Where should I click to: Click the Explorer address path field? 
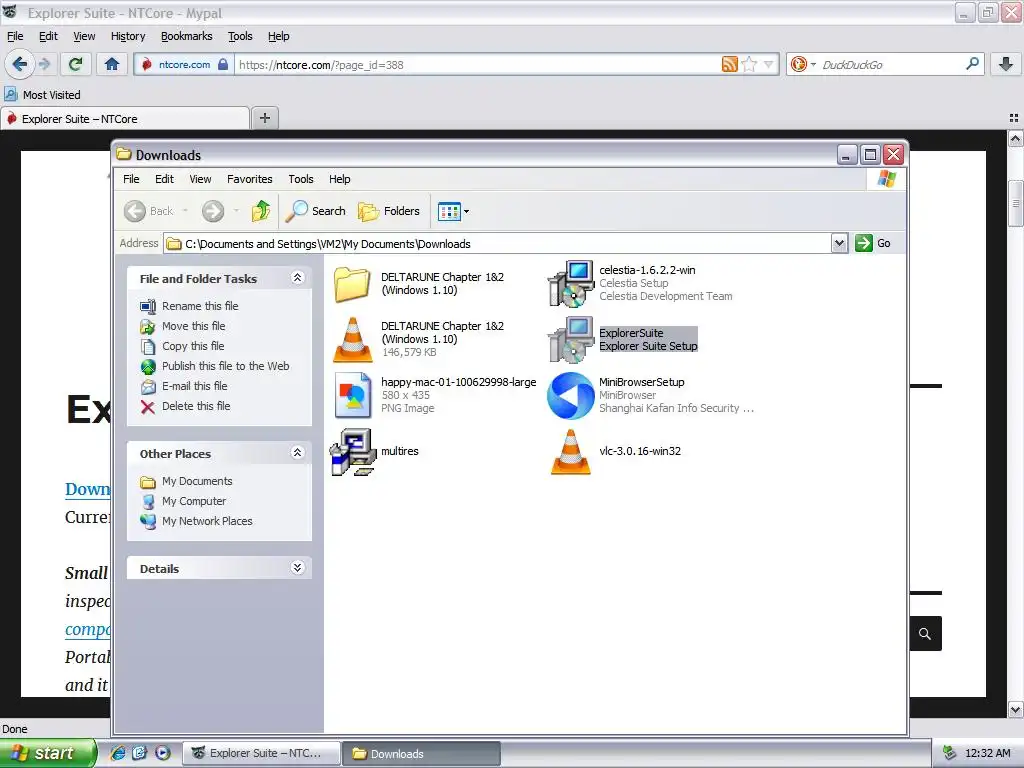[498, 244]
